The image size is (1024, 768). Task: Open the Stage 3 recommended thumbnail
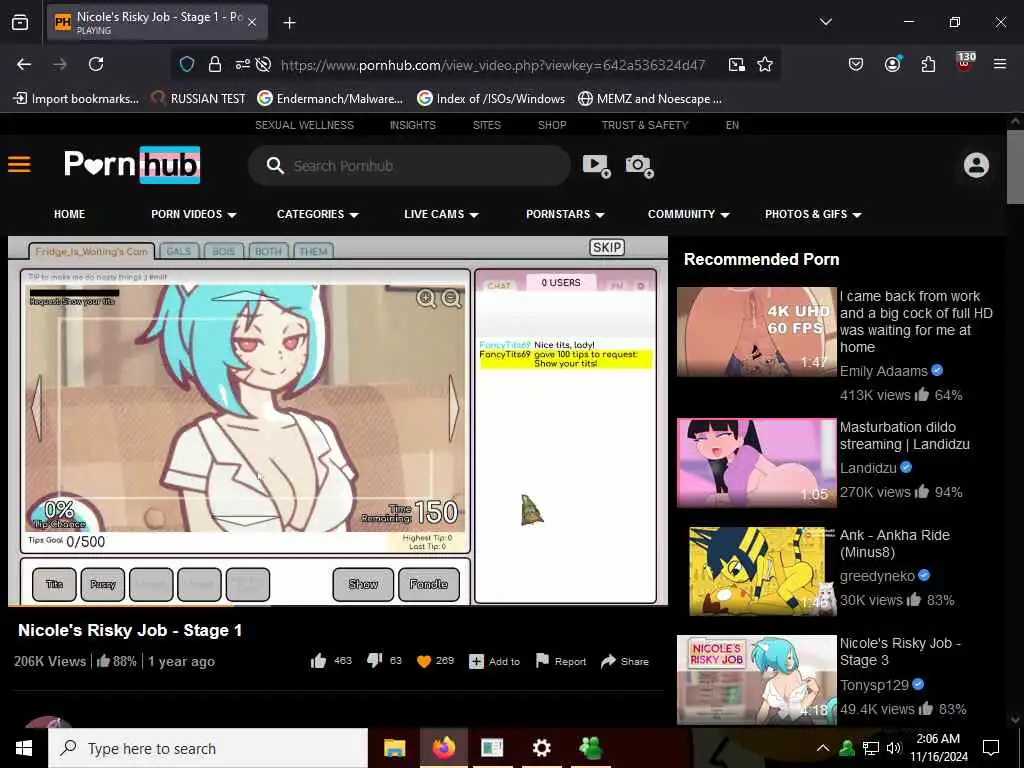756,679
